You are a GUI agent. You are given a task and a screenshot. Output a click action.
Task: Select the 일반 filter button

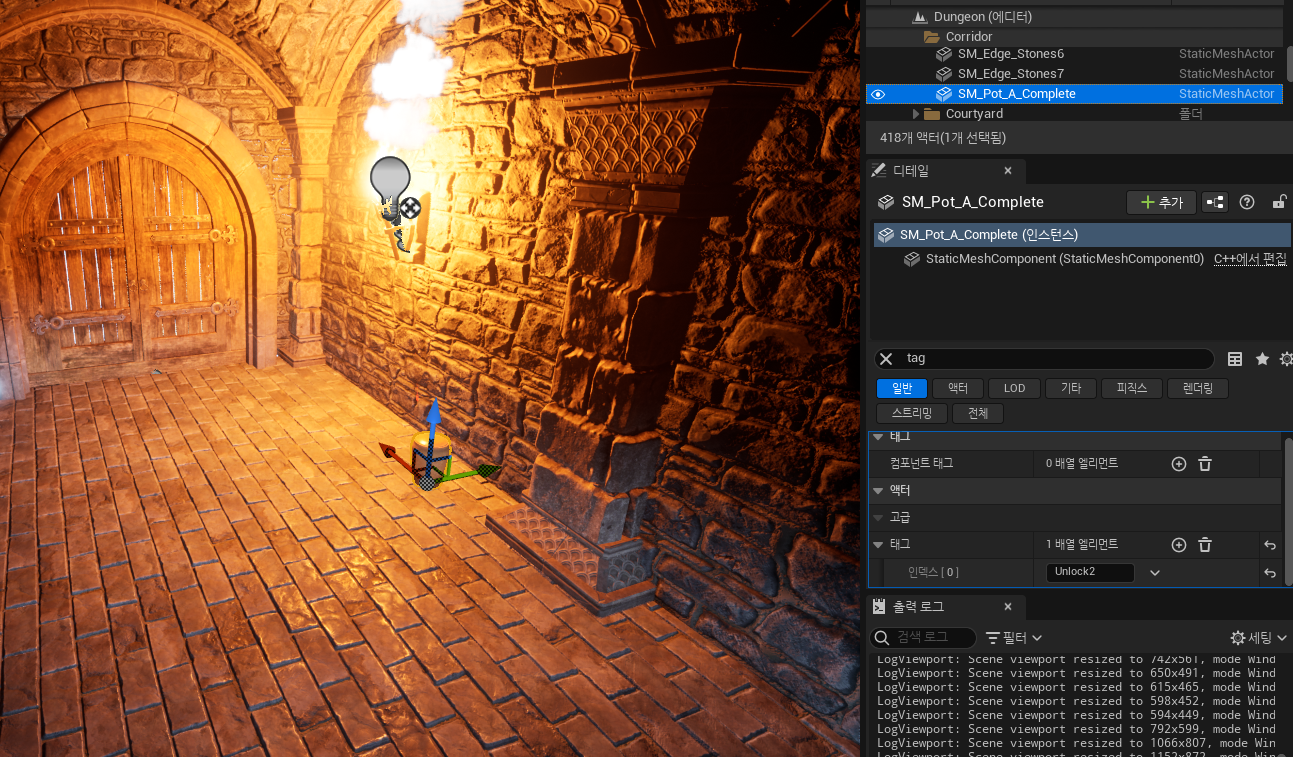pyautogui.click(x=902, y=389)
